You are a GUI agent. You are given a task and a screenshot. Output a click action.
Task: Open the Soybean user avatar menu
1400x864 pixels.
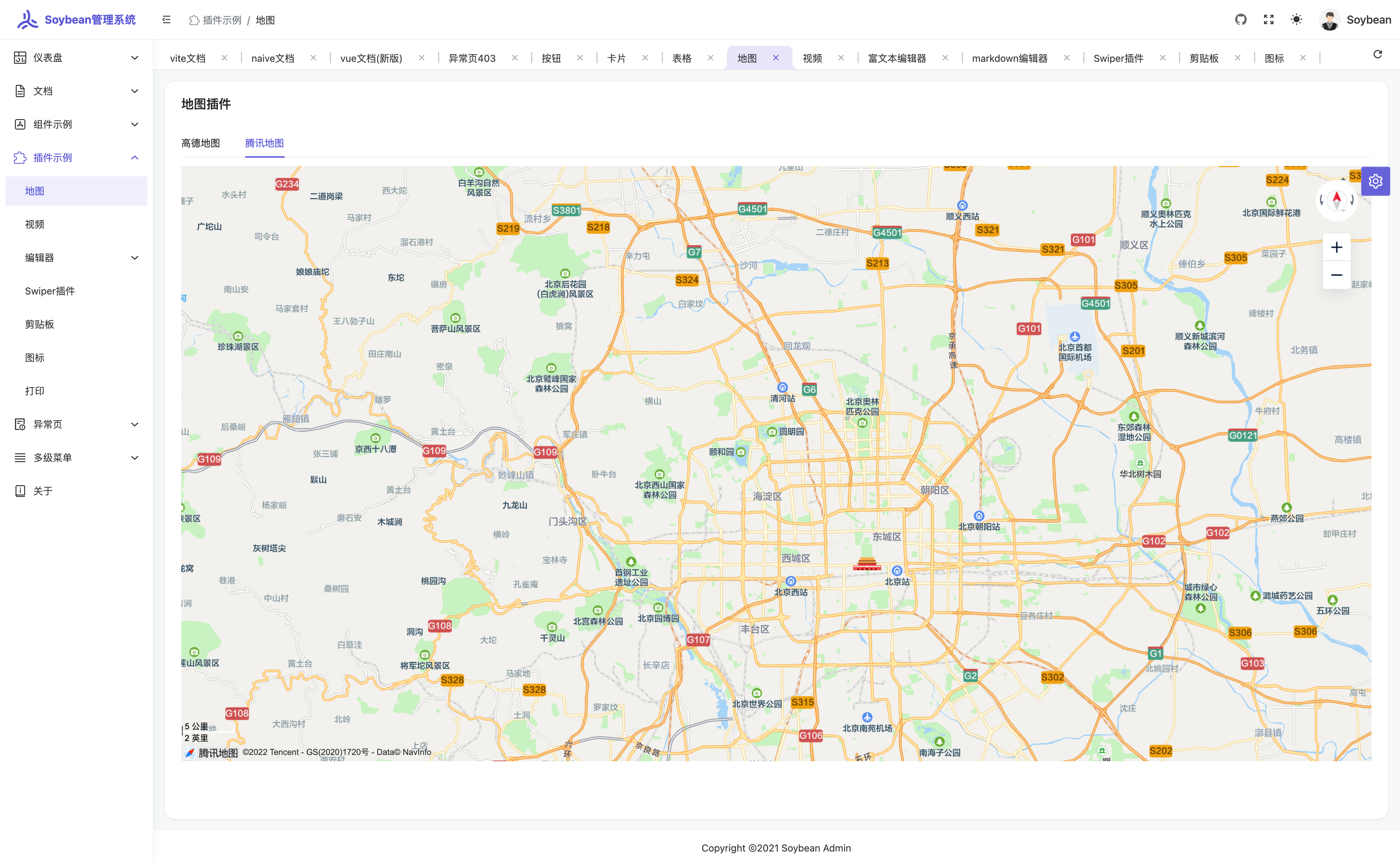[1355, 19]
